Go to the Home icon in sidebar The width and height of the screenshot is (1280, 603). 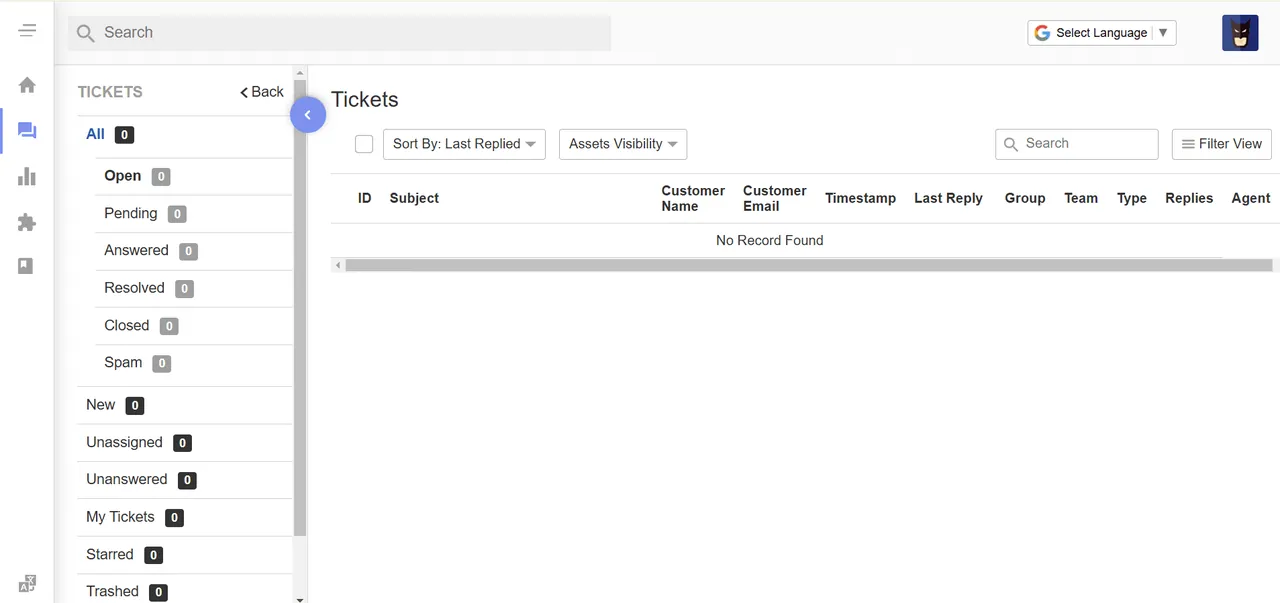click(x=27, y=85)
